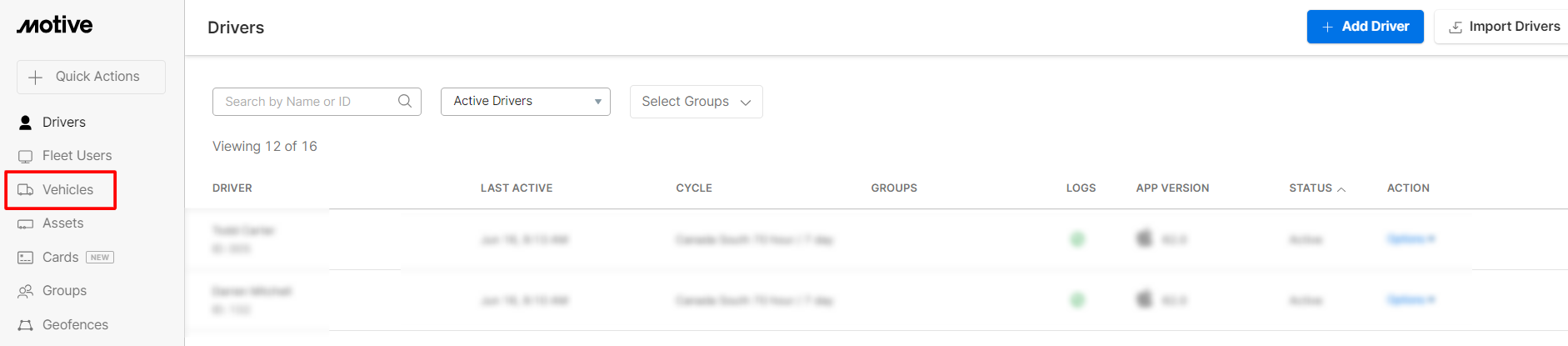Click the Motive logo
1568x346 pixels.
tap(55, 25)
